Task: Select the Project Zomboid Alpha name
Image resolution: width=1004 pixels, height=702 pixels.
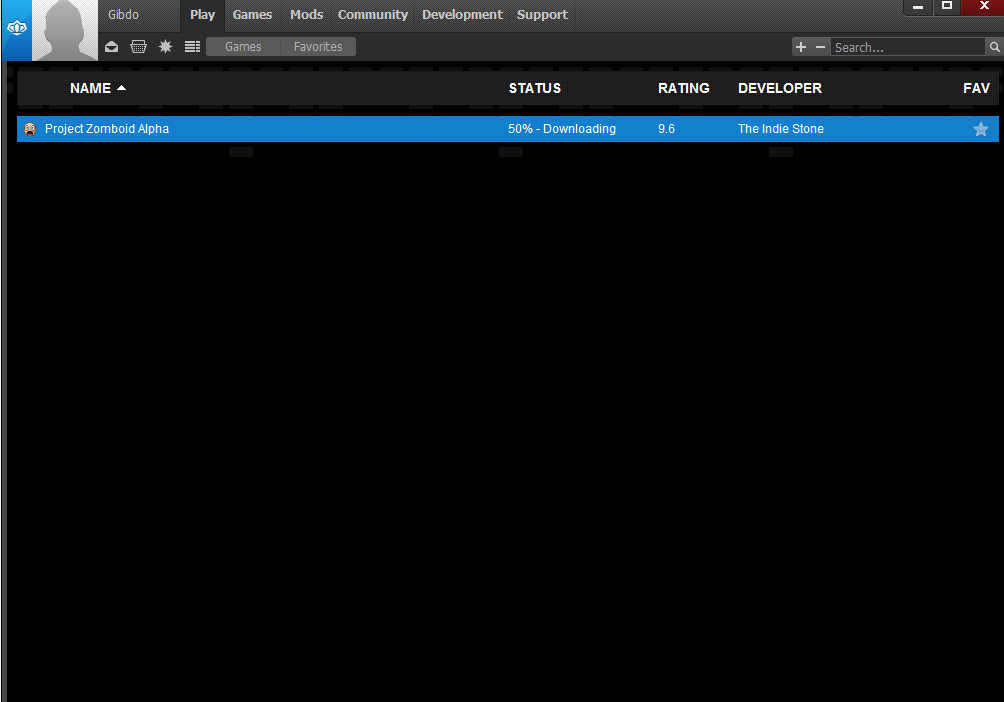Action: click(107, 129)
